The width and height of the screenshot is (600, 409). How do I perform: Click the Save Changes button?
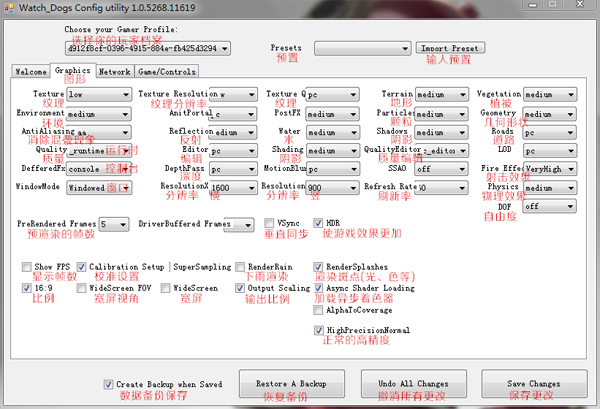point(534,384)
